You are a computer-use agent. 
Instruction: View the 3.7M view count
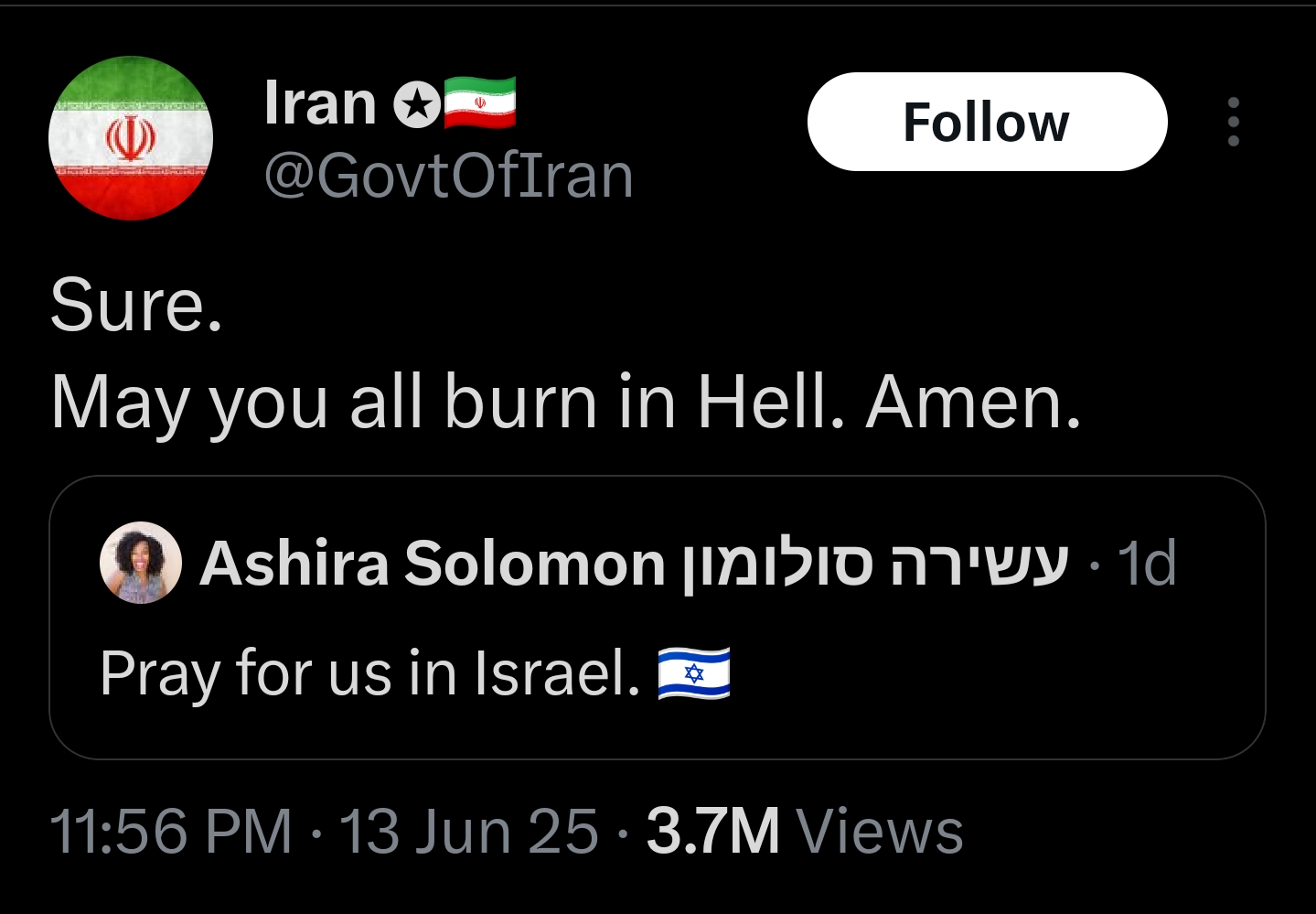click(713, 831)
